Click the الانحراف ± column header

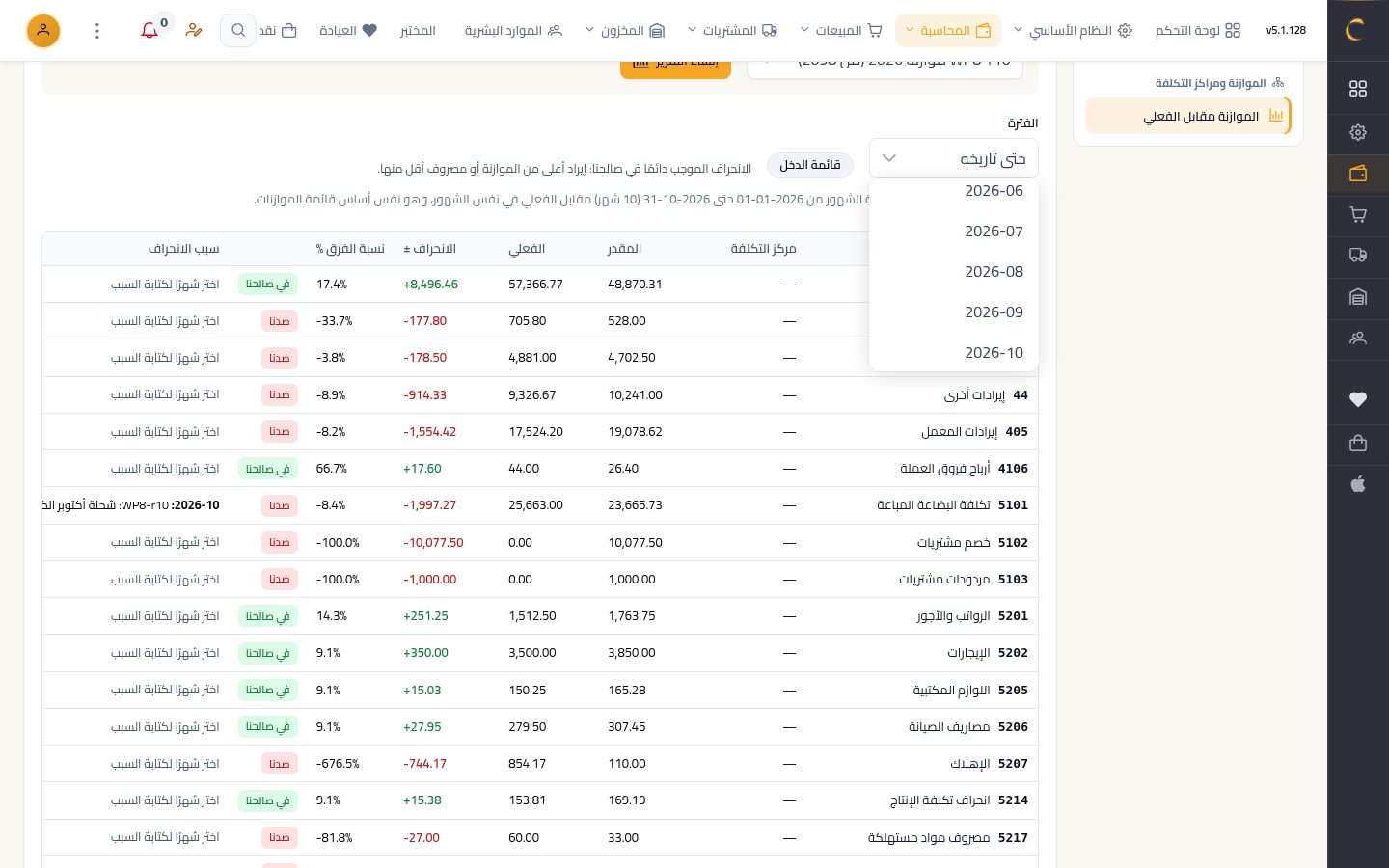(x=429, y=249)
